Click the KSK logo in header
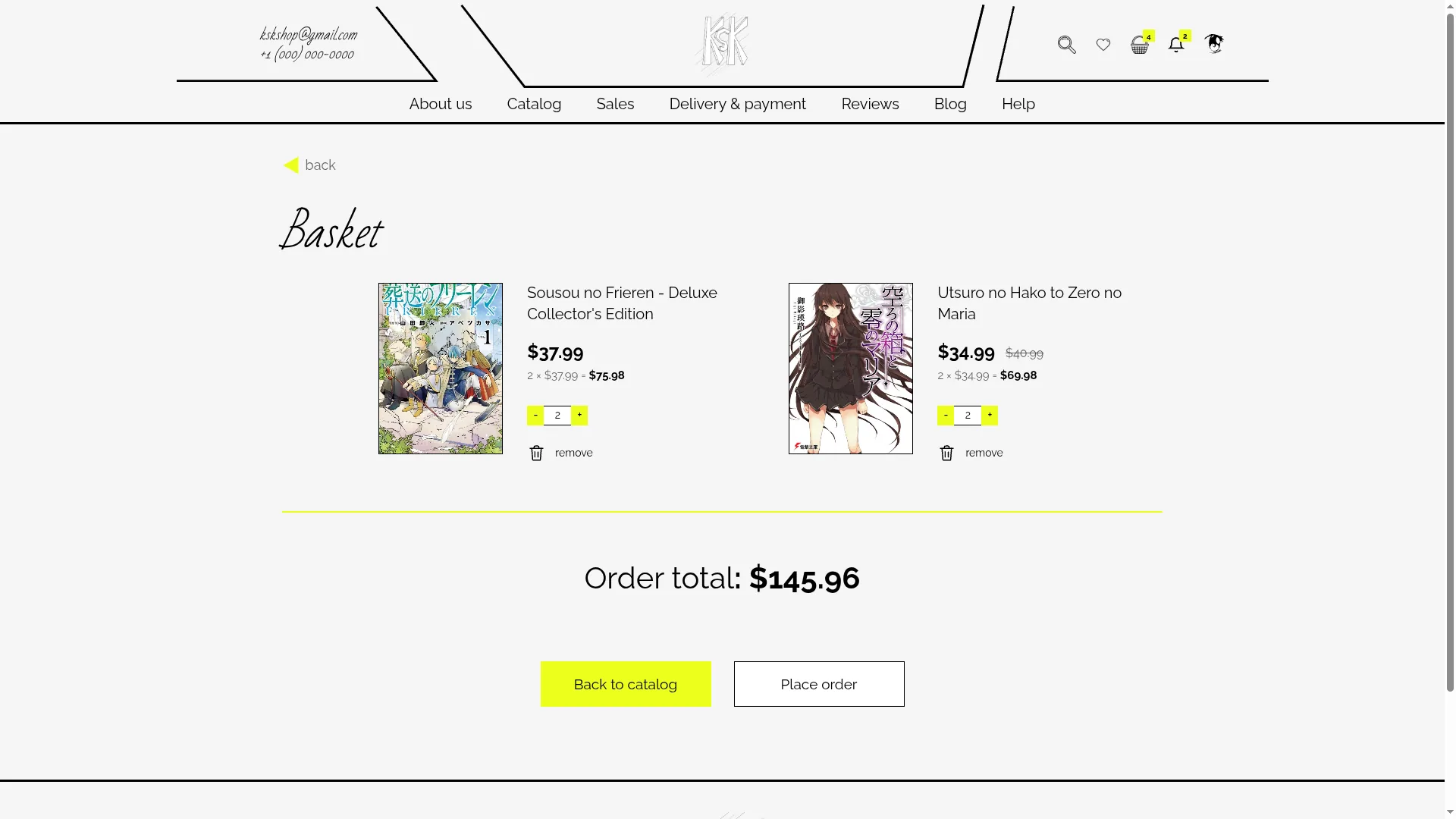1456x819 pixels. click(723, 42)
